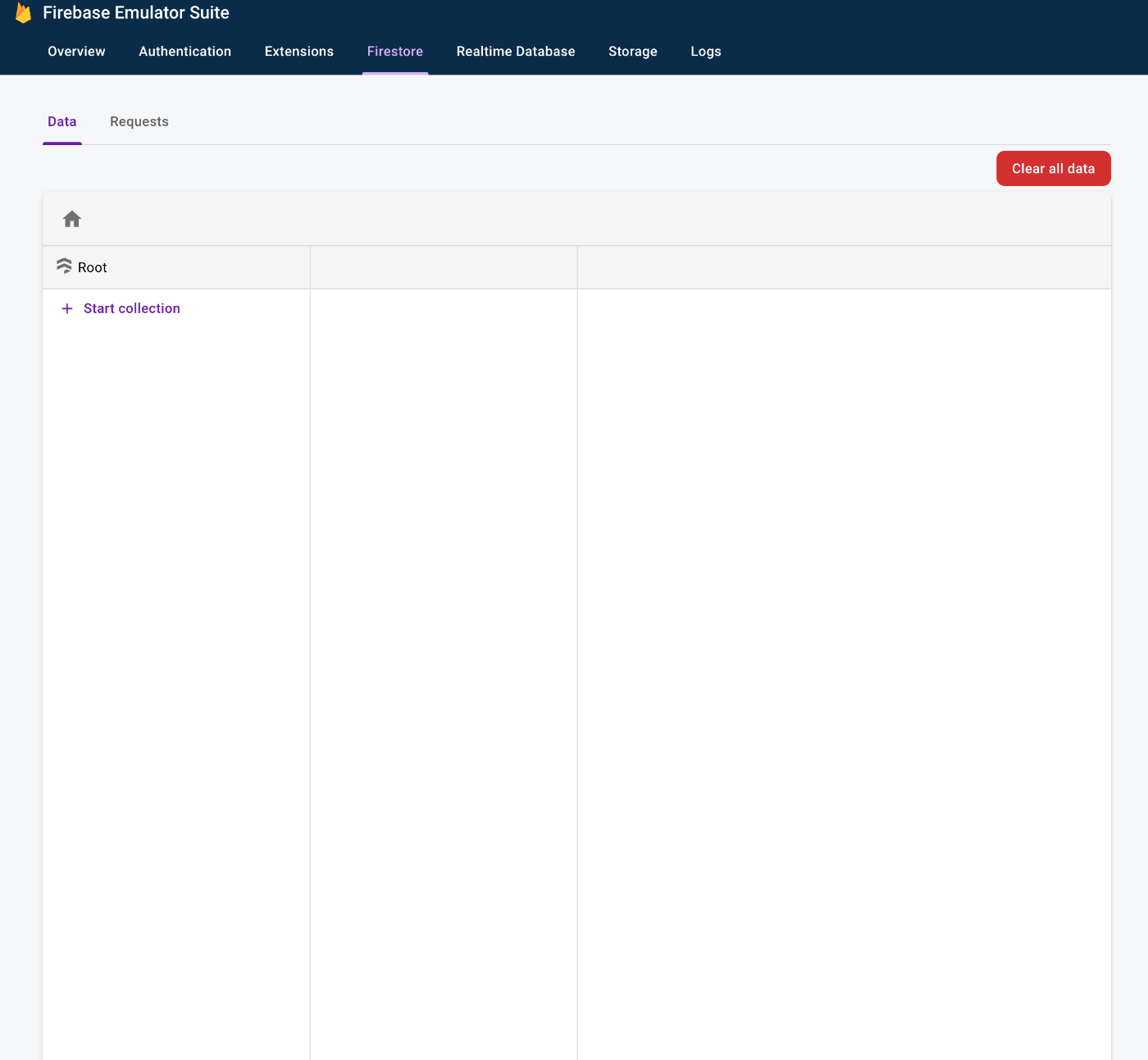Click the Root collection stack icon

64,266
